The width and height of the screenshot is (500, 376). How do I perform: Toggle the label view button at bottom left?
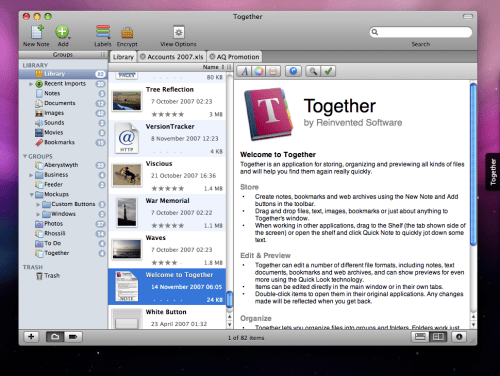[x=73, y=337]
